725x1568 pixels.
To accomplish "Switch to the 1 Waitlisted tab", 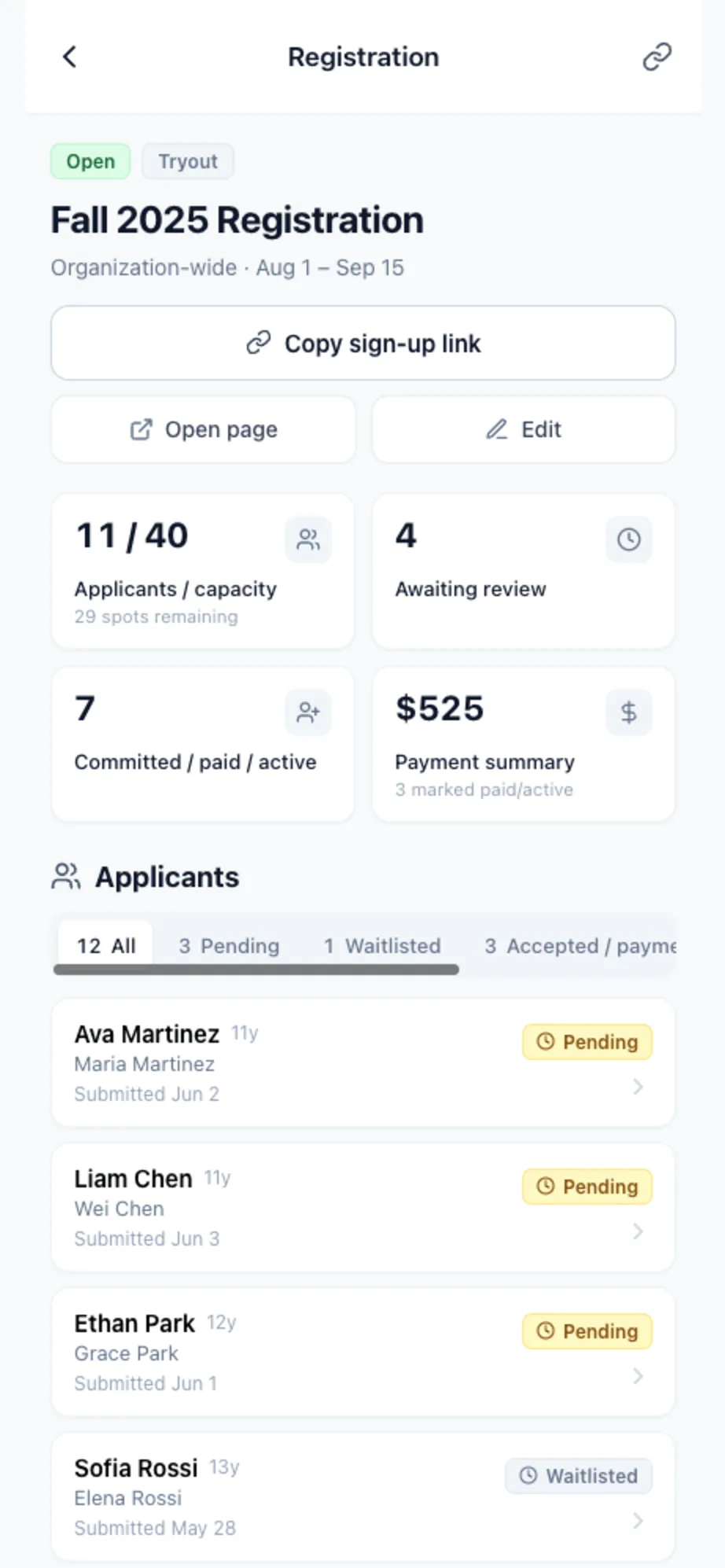I will pyautogui.click(x=382, y=946).
